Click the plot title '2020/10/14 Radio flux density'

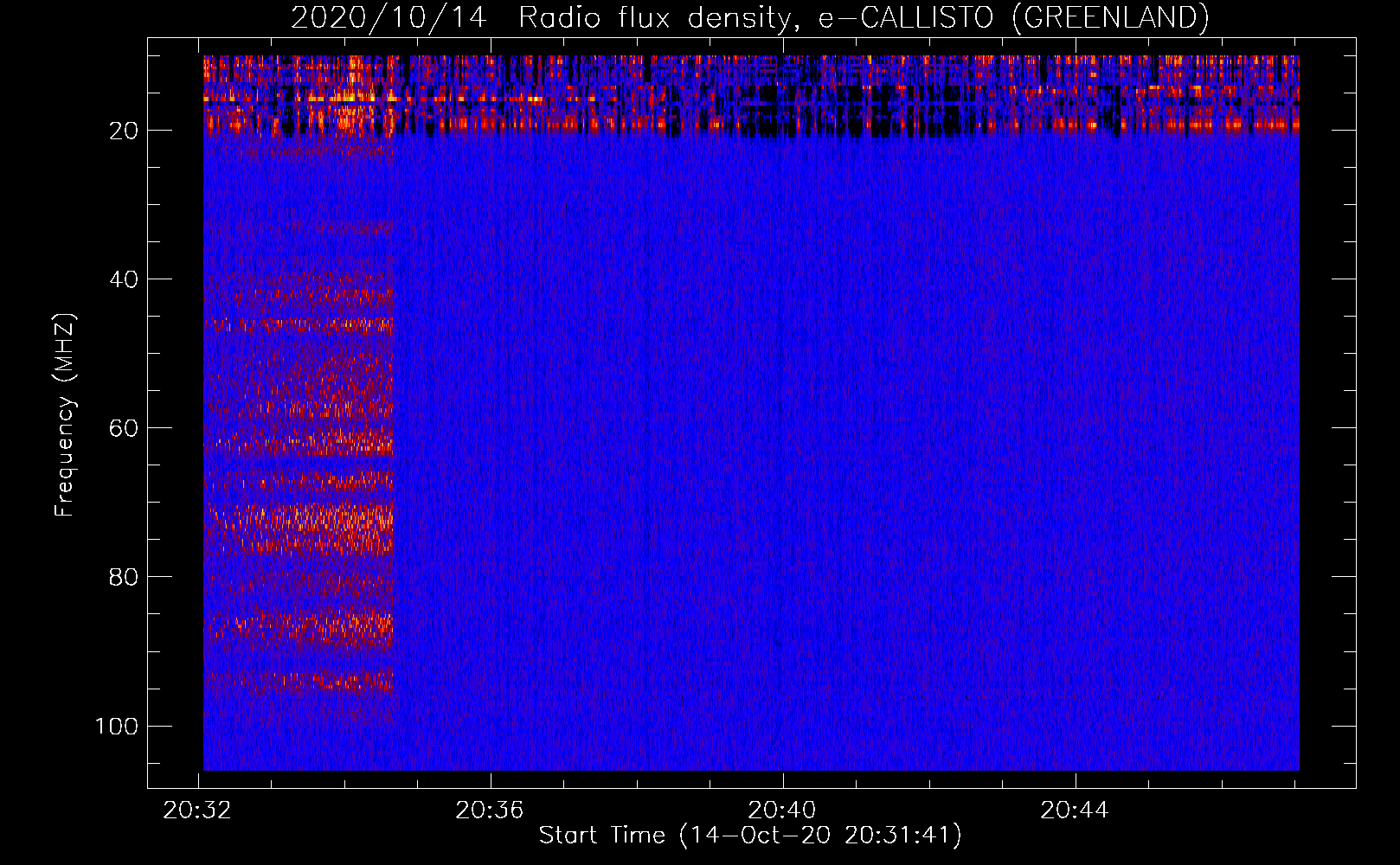[750, 18]
